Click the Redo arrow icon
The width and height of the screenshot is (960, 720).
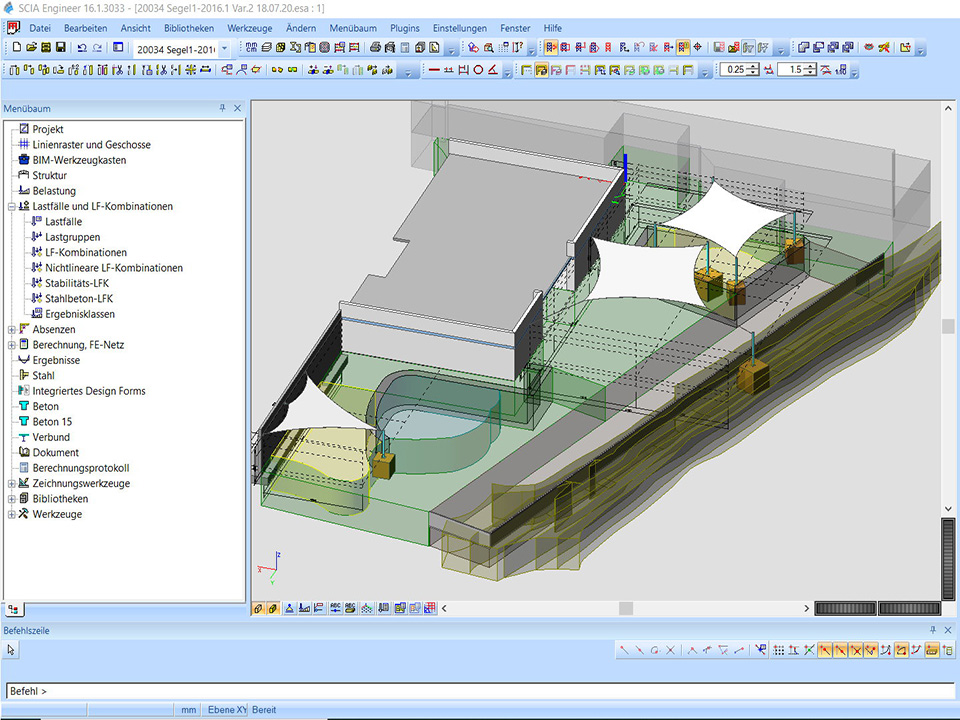tap(97, 48)
